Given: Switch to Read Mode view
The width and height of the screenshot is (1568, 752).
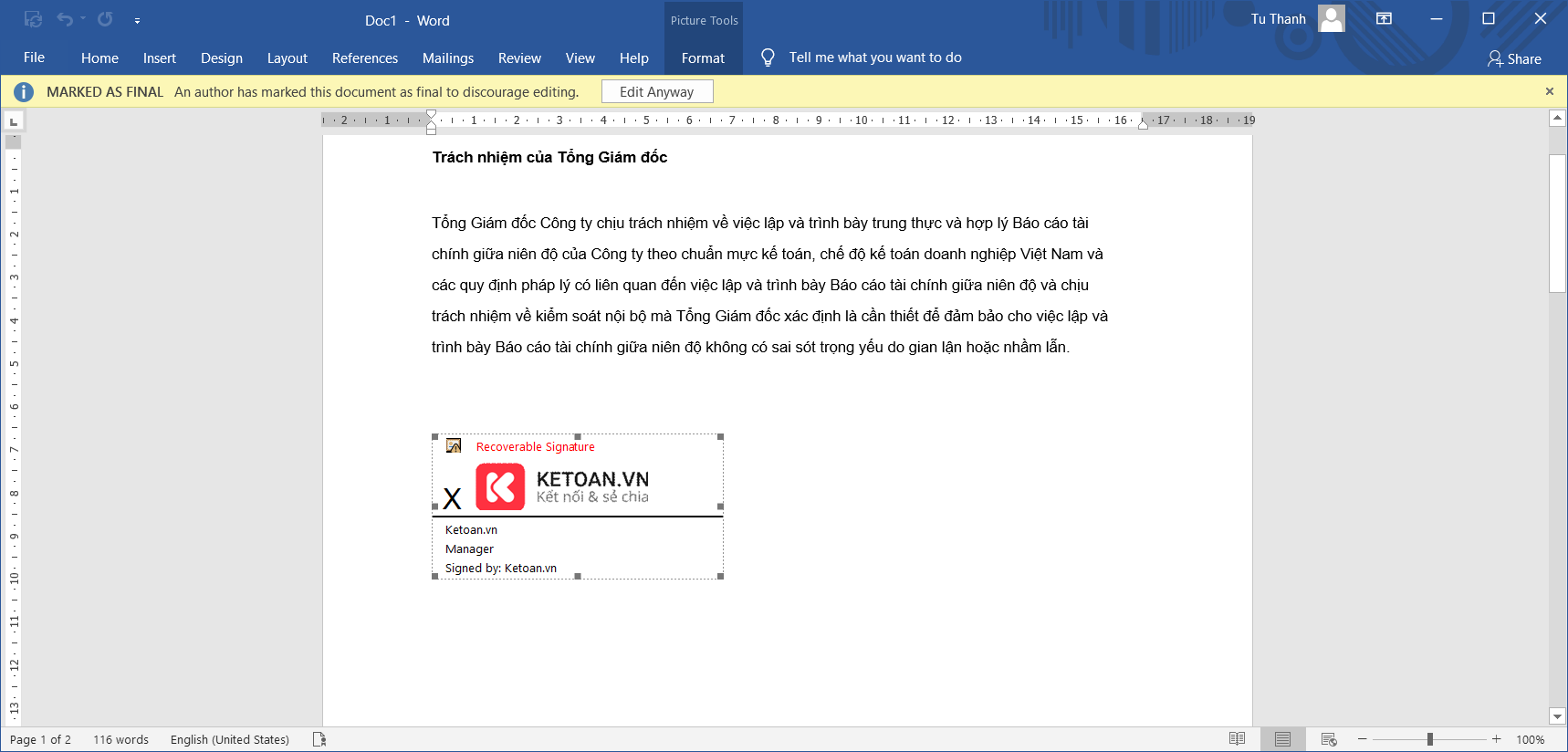Looking at the screenshot, I should click(1237, 739).
